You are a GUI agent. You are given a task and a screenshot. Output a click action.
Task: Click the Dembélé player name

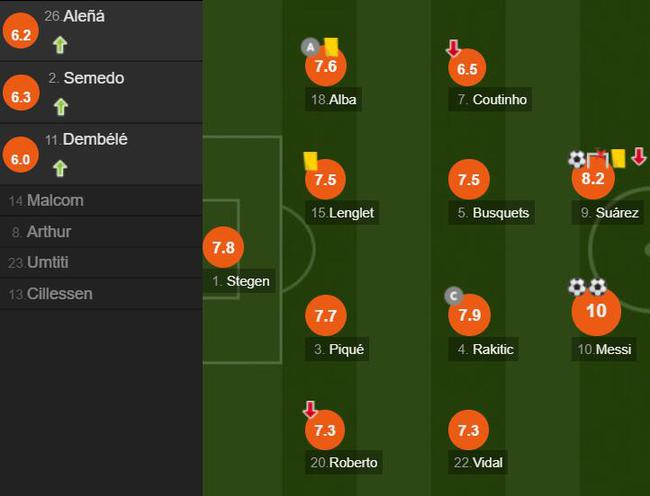click(95, 140)
